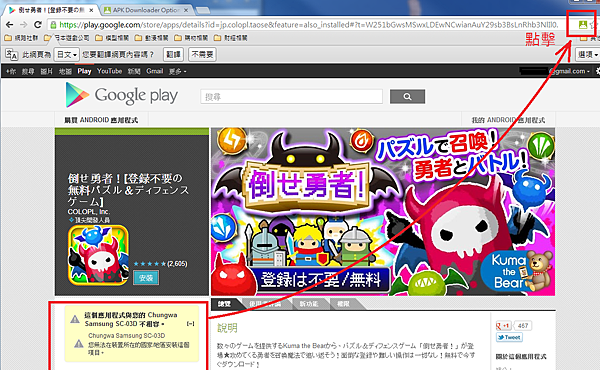Click the COLOPL, Inc. developer link
Viewport: 600px width, 370px height.
tap(89, 212)
